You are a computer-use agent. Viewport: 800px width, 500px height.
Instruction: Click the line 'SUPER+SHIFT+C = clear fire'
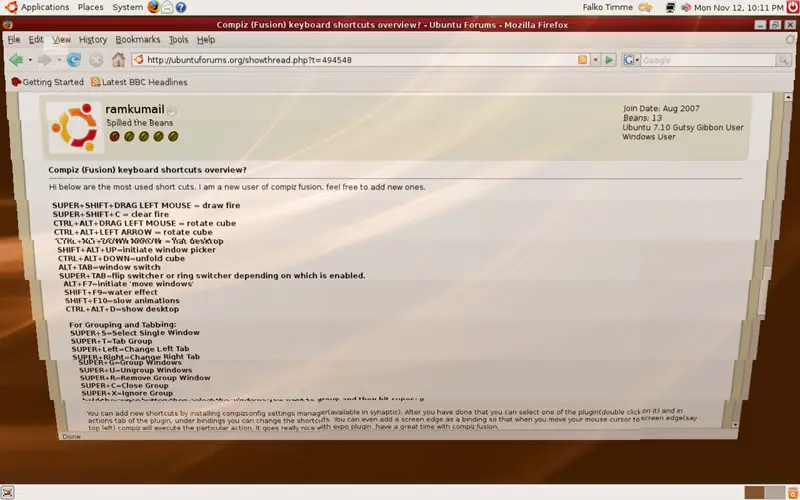point(111,214)
